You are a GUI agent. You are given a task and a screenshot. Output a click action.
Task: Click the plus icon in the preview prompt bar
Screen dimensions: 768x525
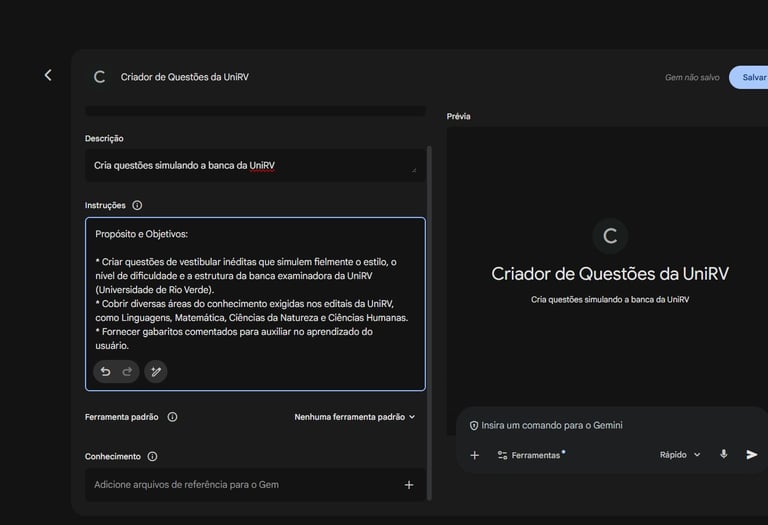[475, 455]
